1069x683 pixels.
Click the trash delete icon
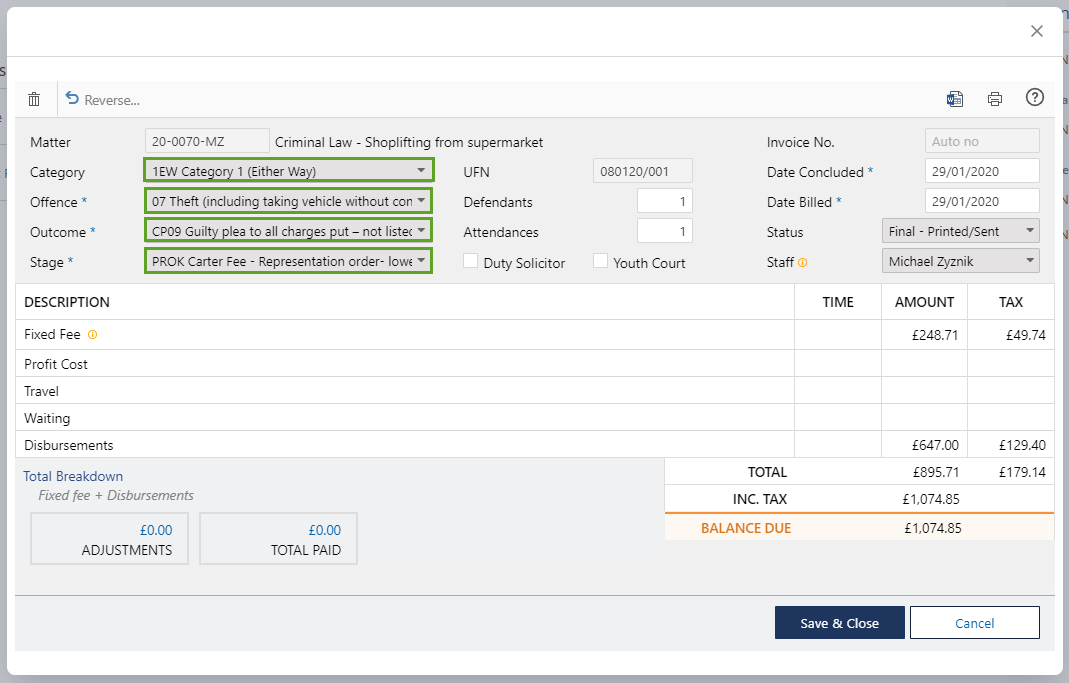[34, 99]
